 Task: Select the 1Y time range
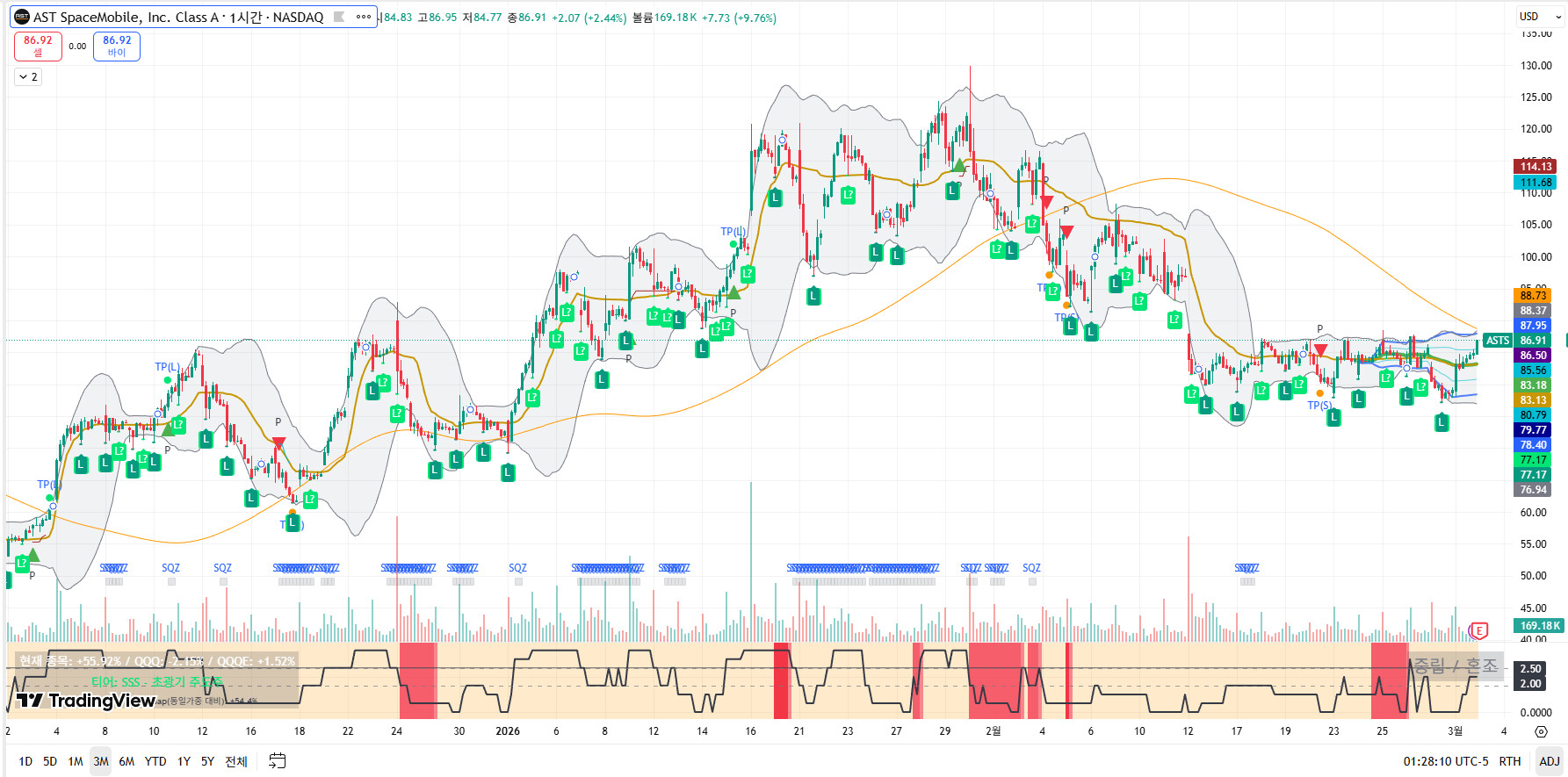(x=184, y=761)
